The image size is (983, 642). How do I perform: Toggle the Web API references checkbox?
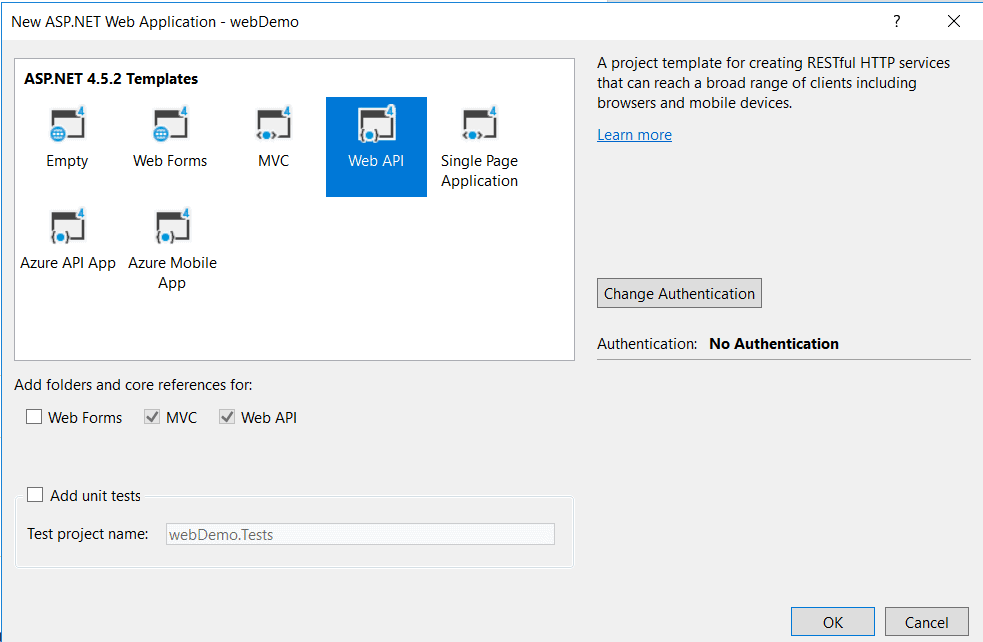tap(227, 417)
